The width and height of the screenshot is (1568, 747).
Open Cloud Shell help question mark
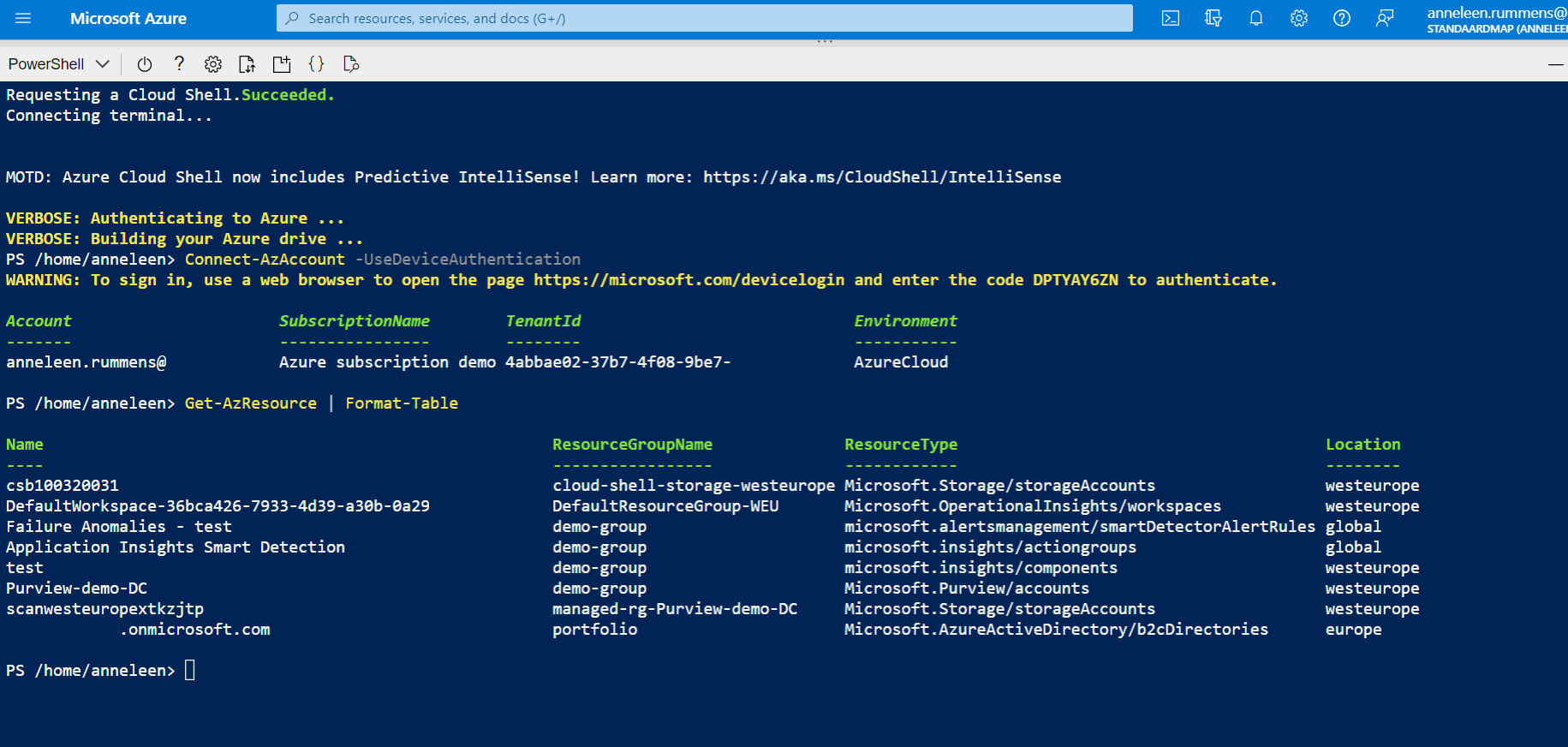point(179,63)
